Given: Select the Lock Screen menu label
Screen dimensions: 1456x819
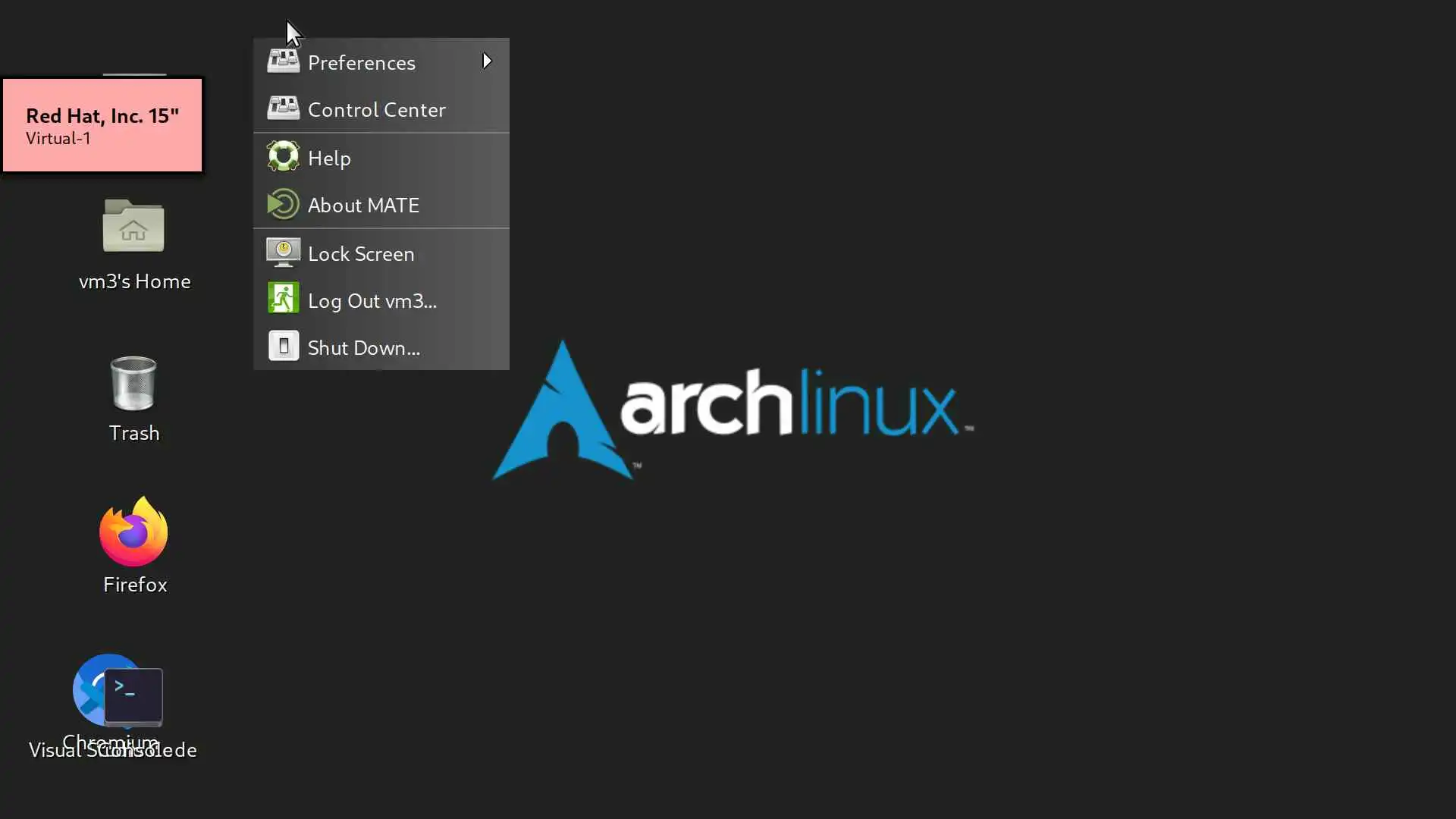Looking at the screenshot, I should click(x=361, y=254).
